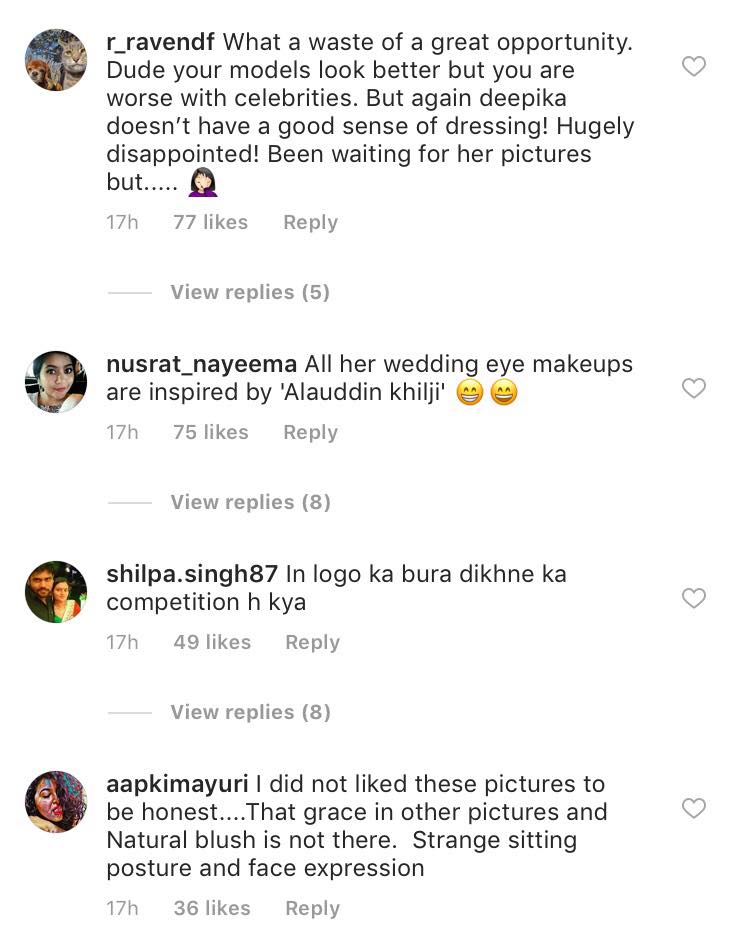Open r_ravendf's profile picture
This screenshot has width=750, height=947.
(56, 60)
